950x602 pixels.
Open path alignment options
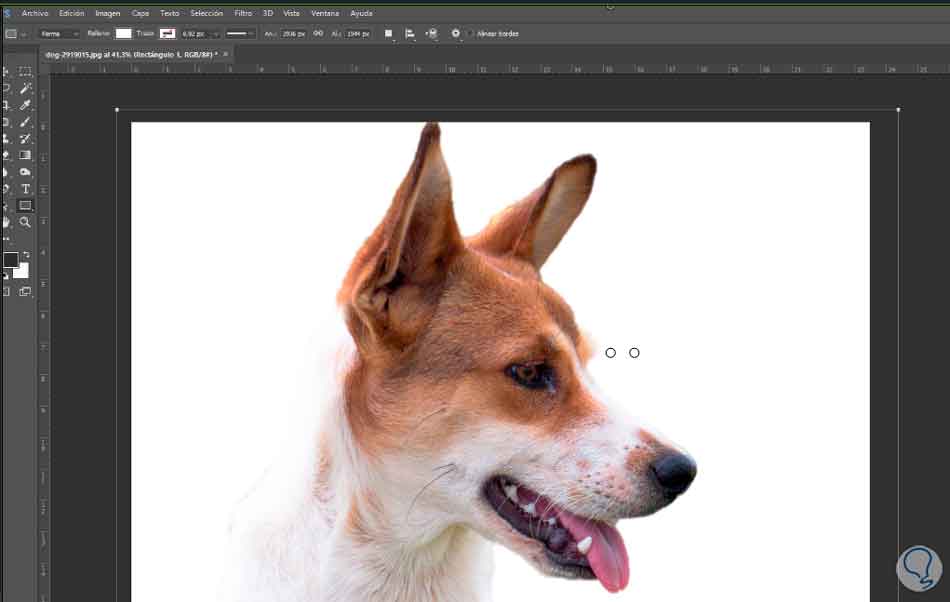(410, 34)
